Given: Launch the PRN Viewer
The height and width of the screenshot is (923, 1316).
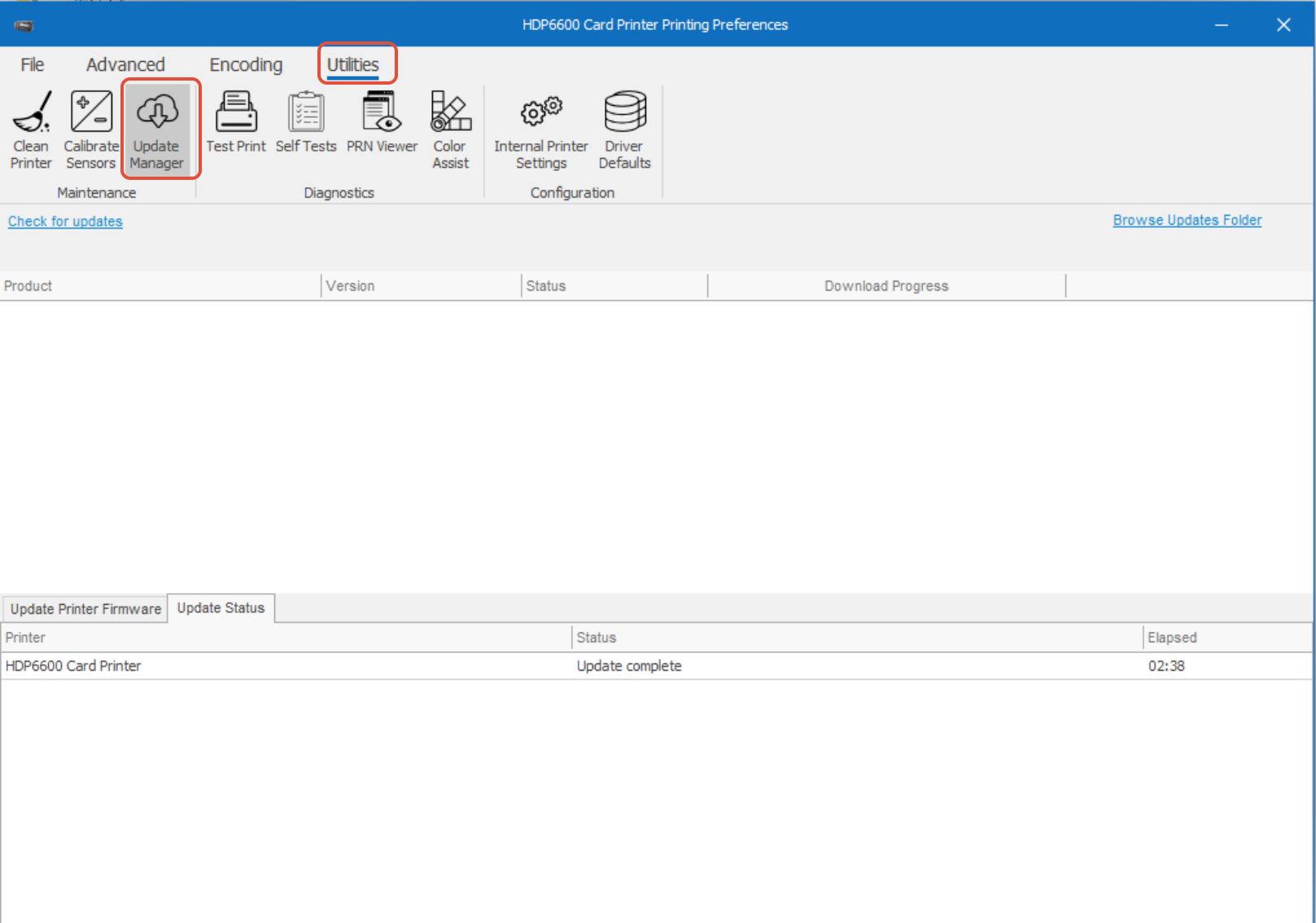Looking at the screenshot, I should coord(382,122).
